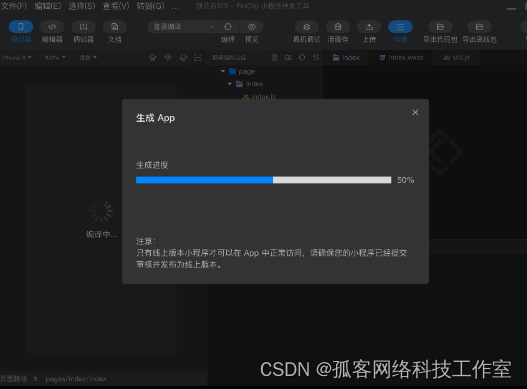Click the 生成进度 progress bar
Viewport: 527px width, 389px height.
[x=264, y=180]
